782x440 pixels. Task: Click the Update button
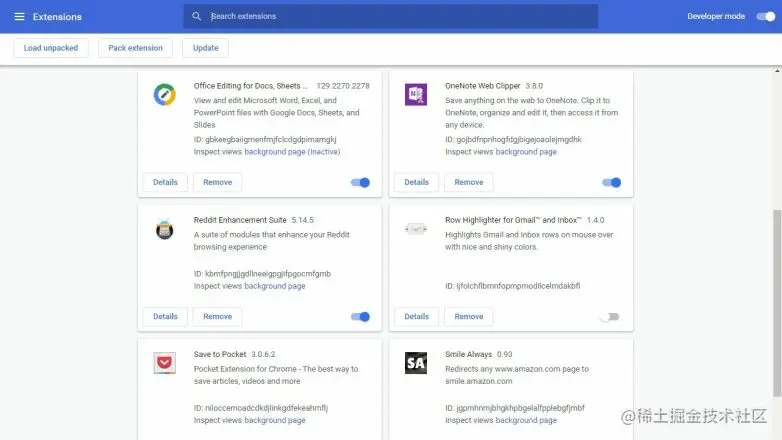click(x=205, y=48)
